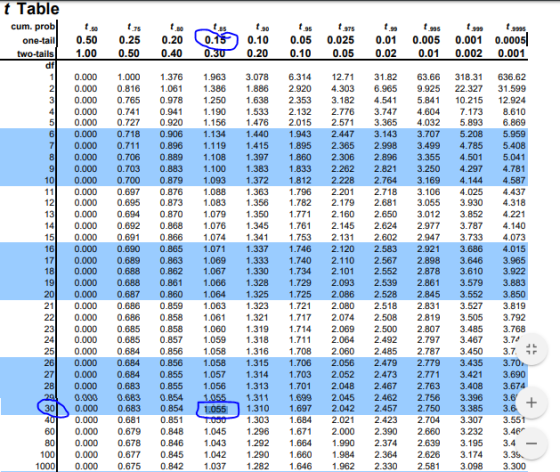This screenshot has height=472, width=560.
Task: Click value 2.042 in df 30 row
Action: point(342,408)
